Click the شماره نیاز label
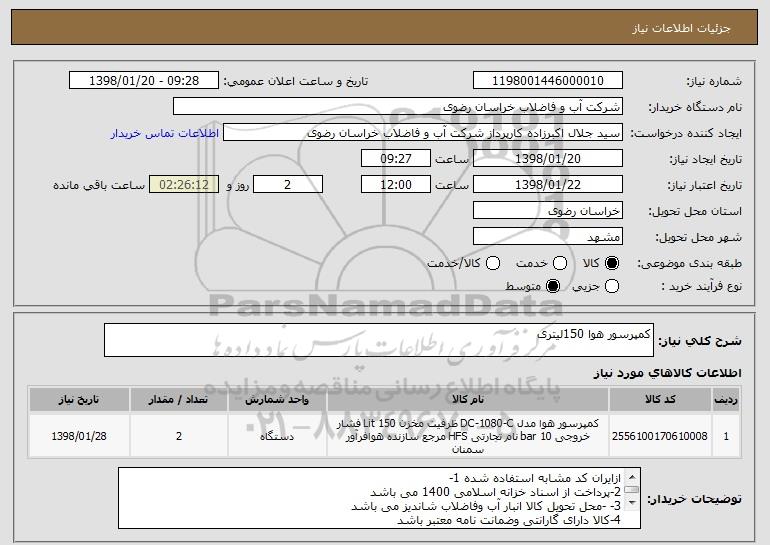Viewport: 770px width, 545px height. pyautogui.click(x=714, y=81)
